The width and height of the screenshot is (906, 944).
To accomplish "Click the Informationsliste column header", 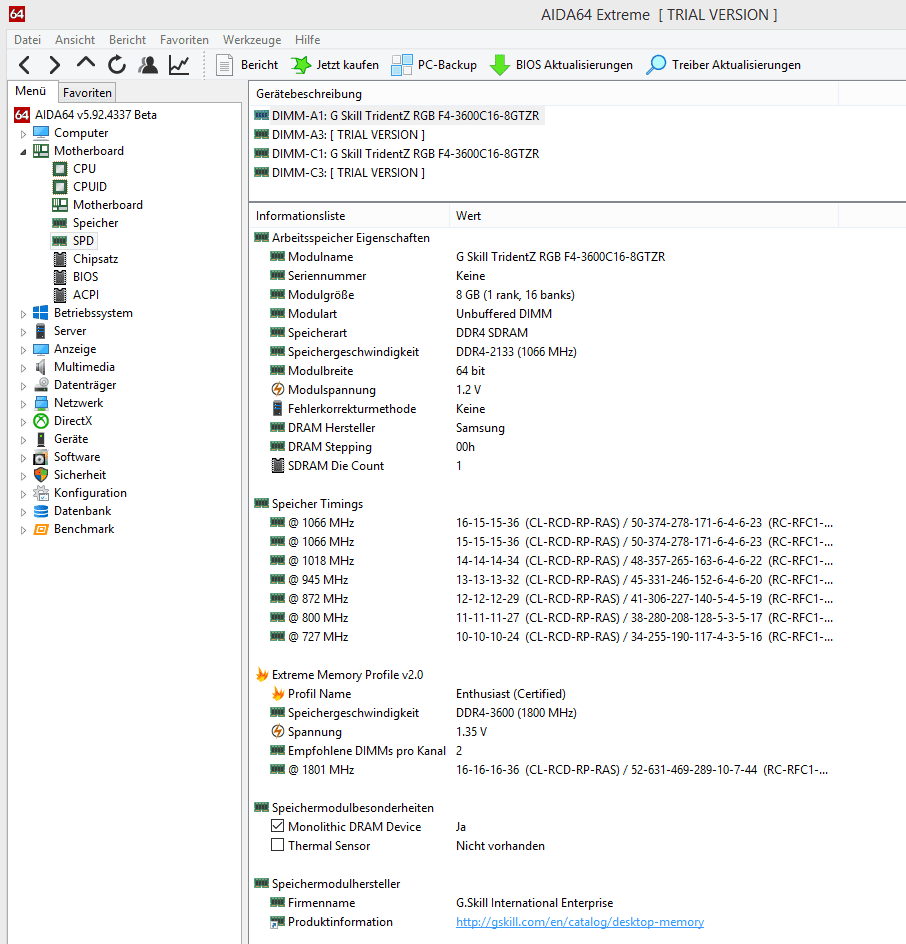I will click(x=349, y=216).
